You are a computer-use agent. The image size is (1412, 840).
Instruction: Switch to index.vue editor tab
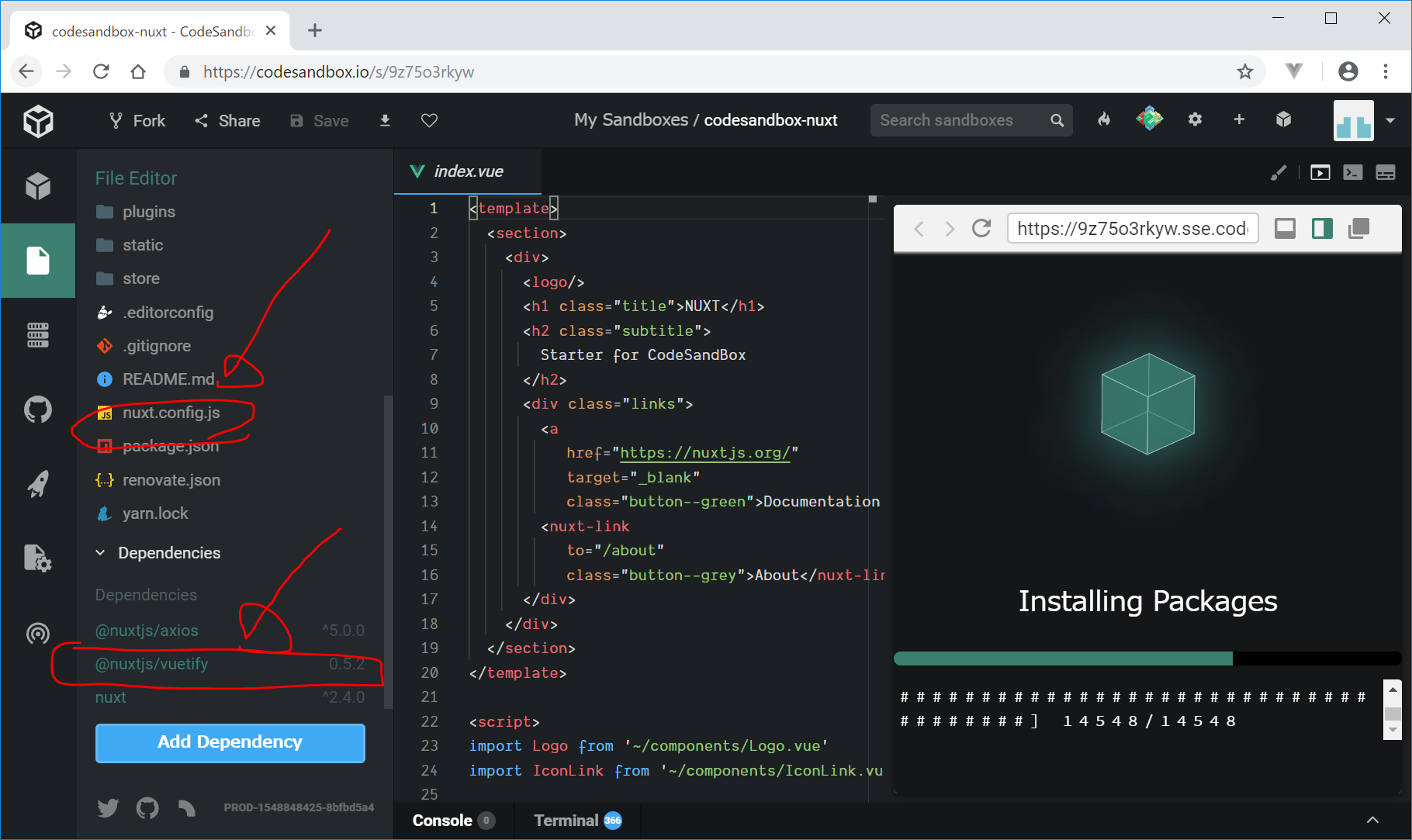(x=468, y=171)
